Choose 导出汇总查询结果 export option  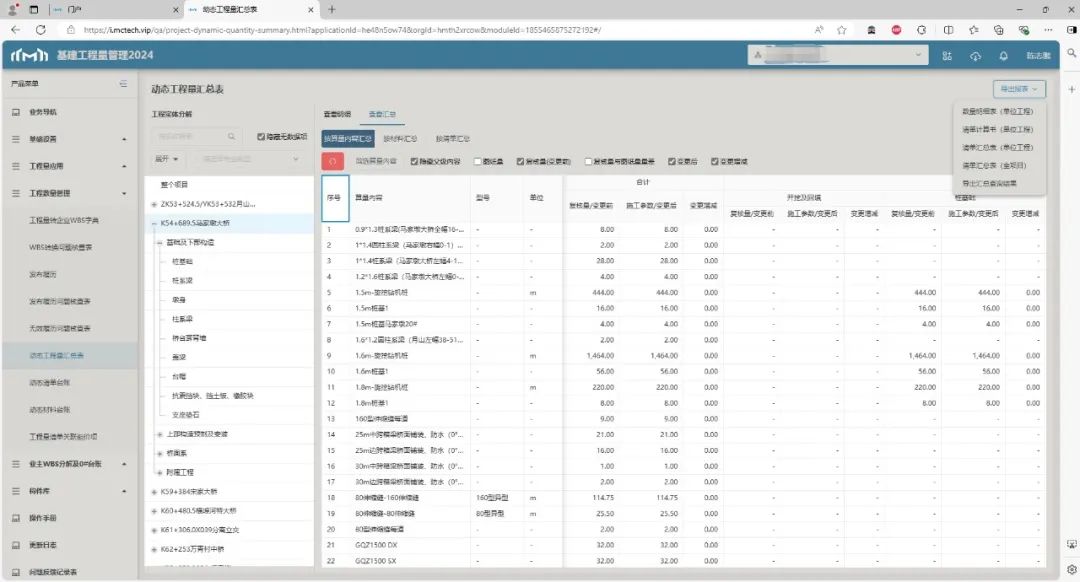[989, 183]
